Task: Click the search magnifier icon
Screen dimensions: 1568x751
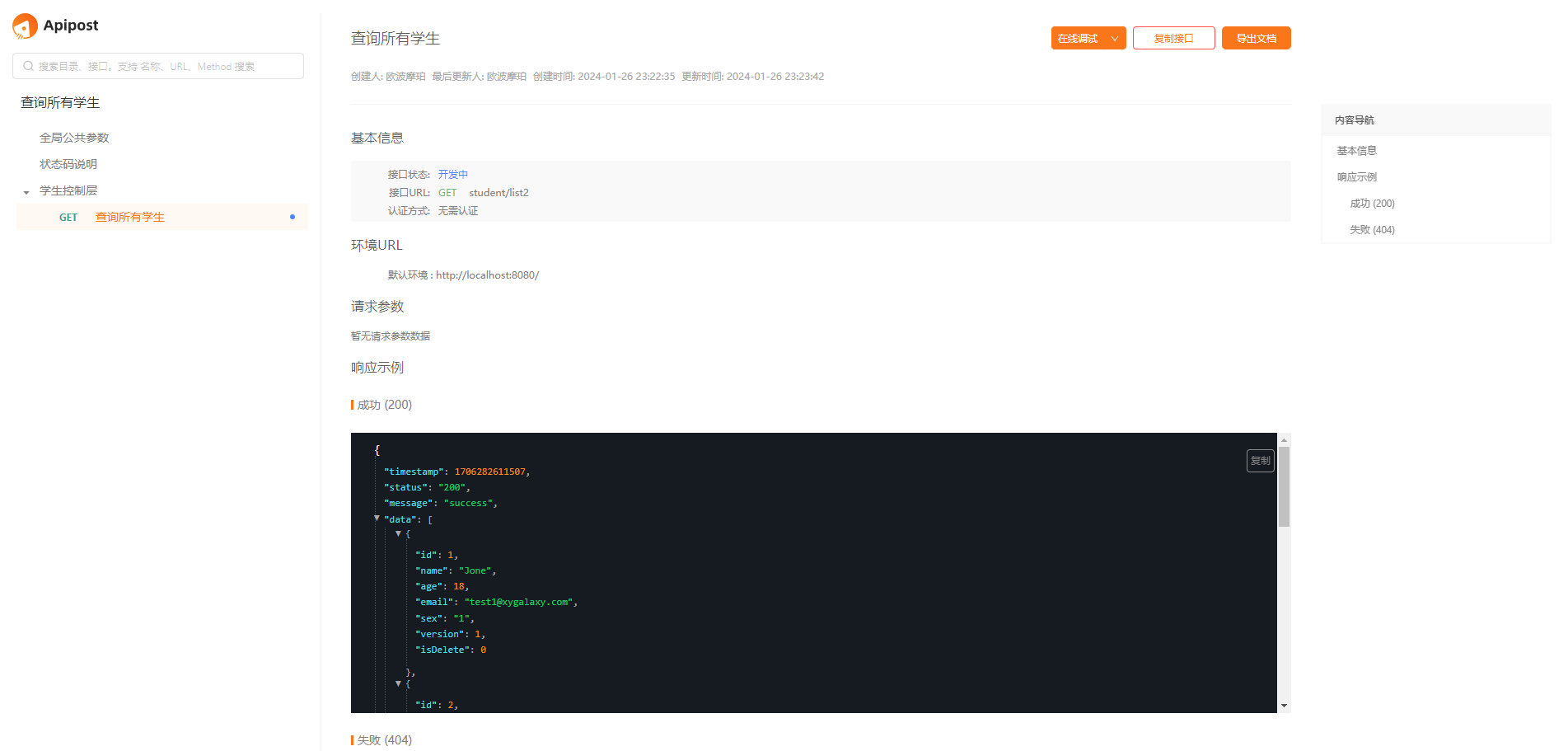Action: tap(29, 67)
